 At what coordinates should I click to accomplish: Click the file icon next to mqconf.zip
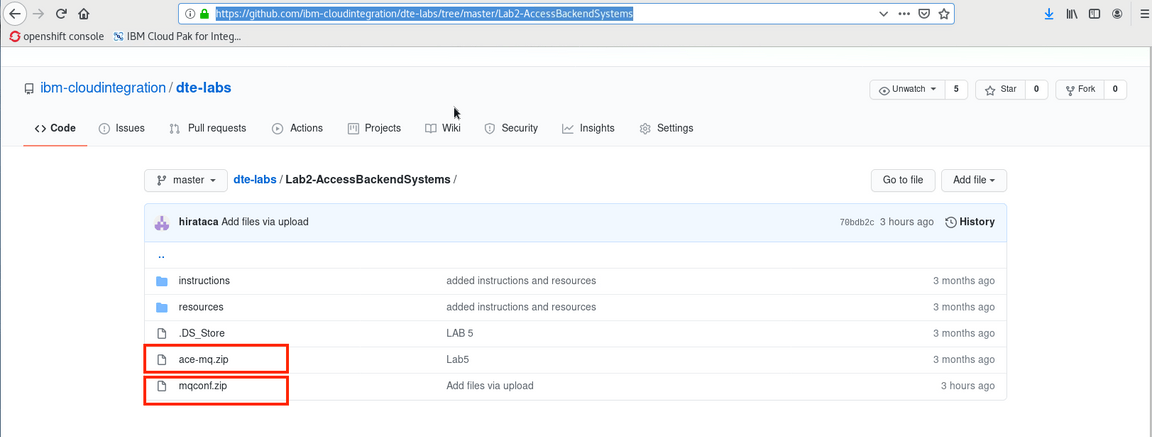162,386
